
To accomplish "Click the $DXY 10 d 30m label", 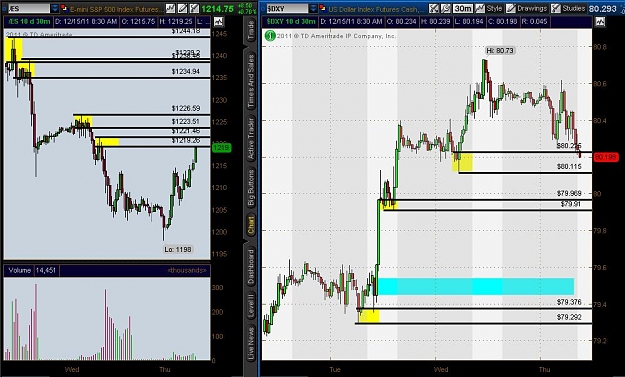I will (291, 22).
